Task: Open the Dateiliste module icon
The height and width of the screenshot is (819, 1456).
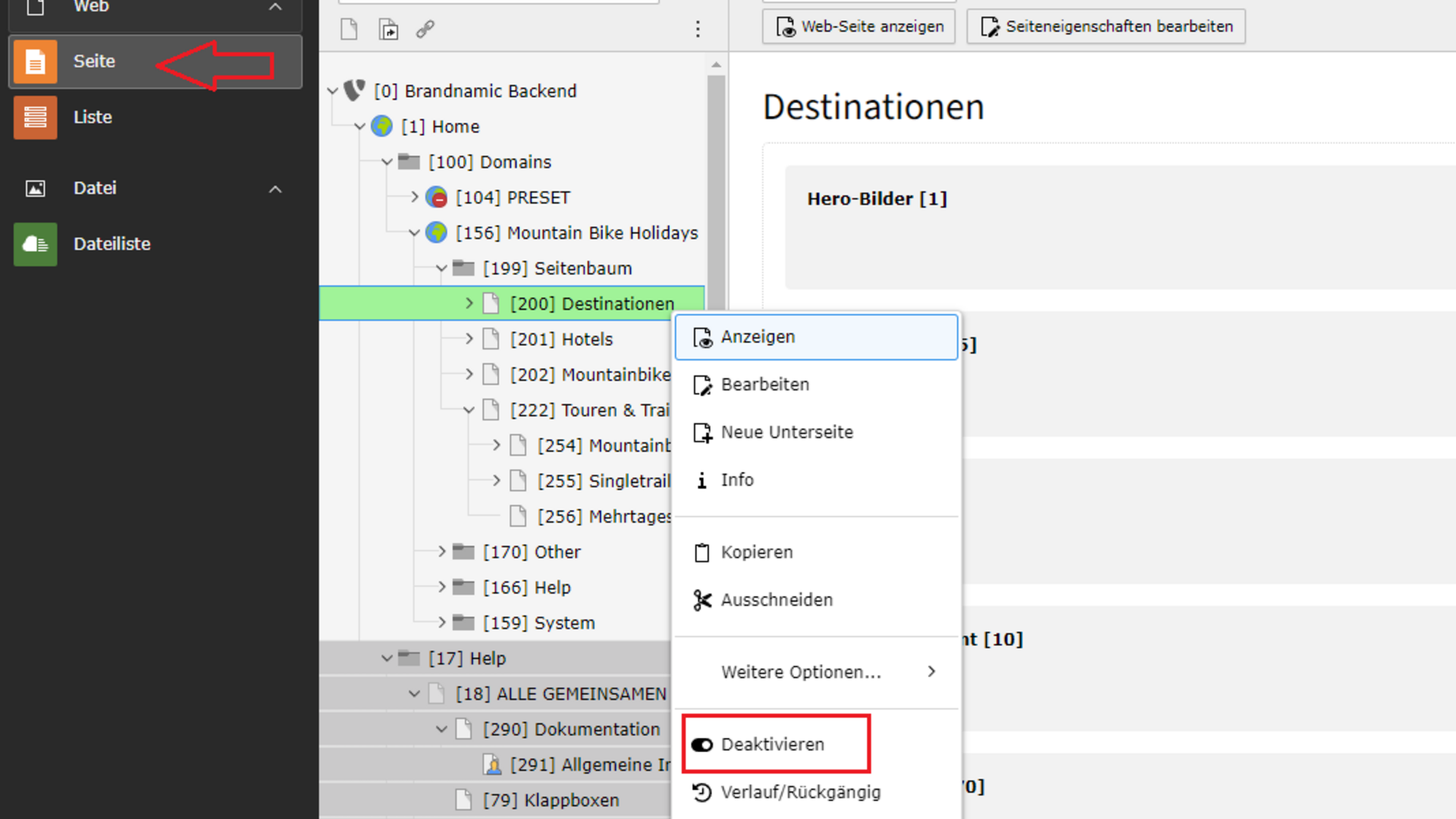Action: tap(35, 244)
